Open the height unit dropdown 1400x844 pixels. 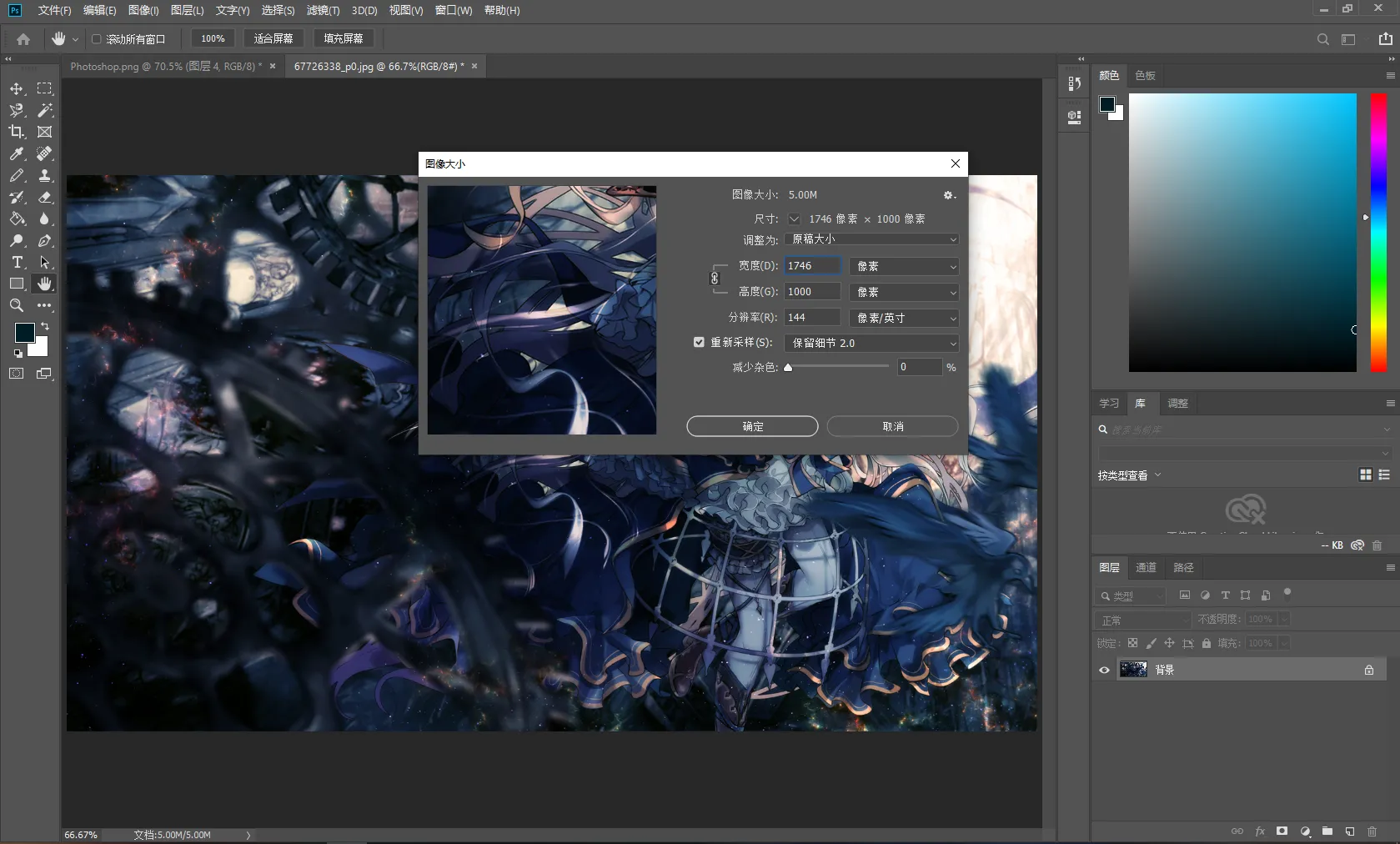click(904, 292)
